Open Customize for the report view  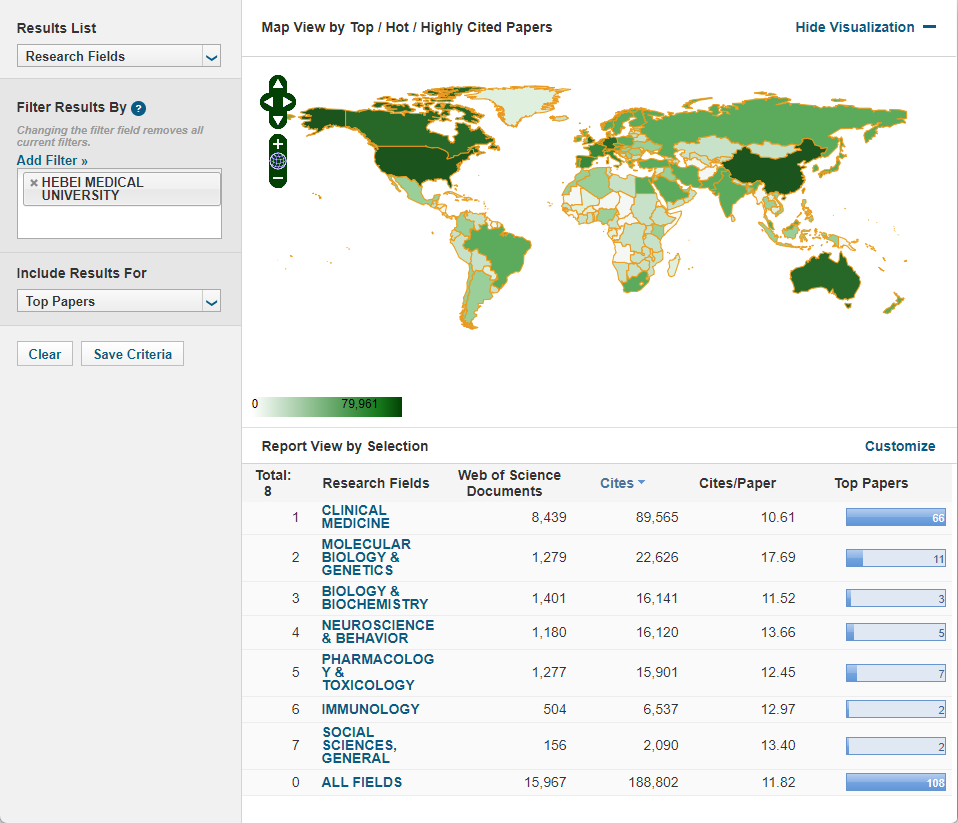tap(900, 446)
